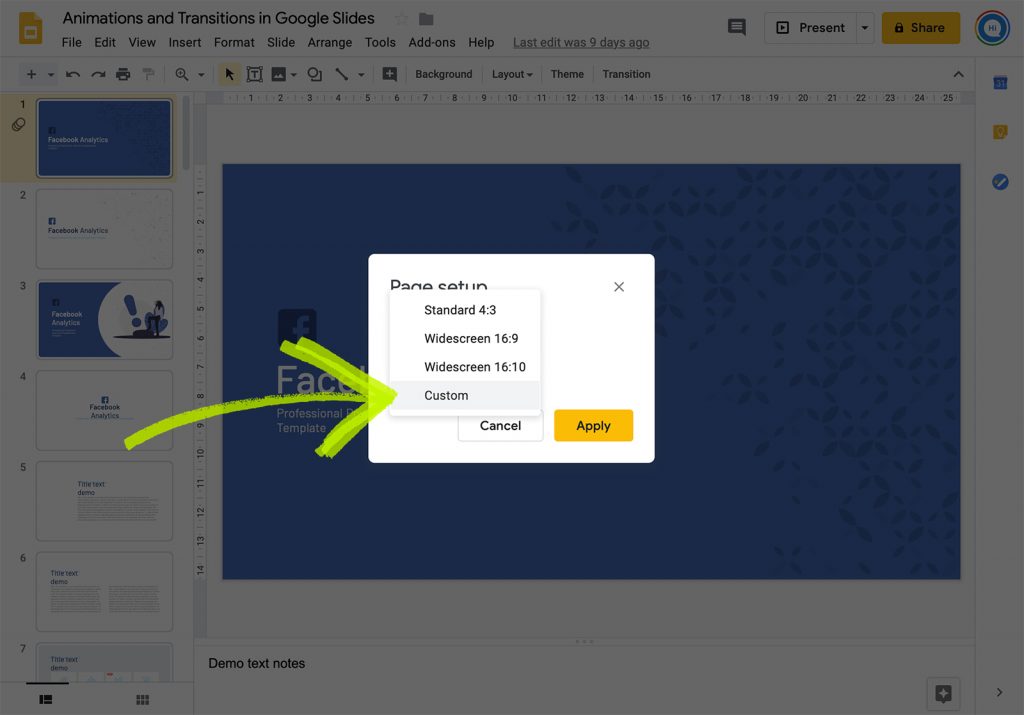Click the Background button
This screenshot has width=1024, height=715.
(443, 74)
